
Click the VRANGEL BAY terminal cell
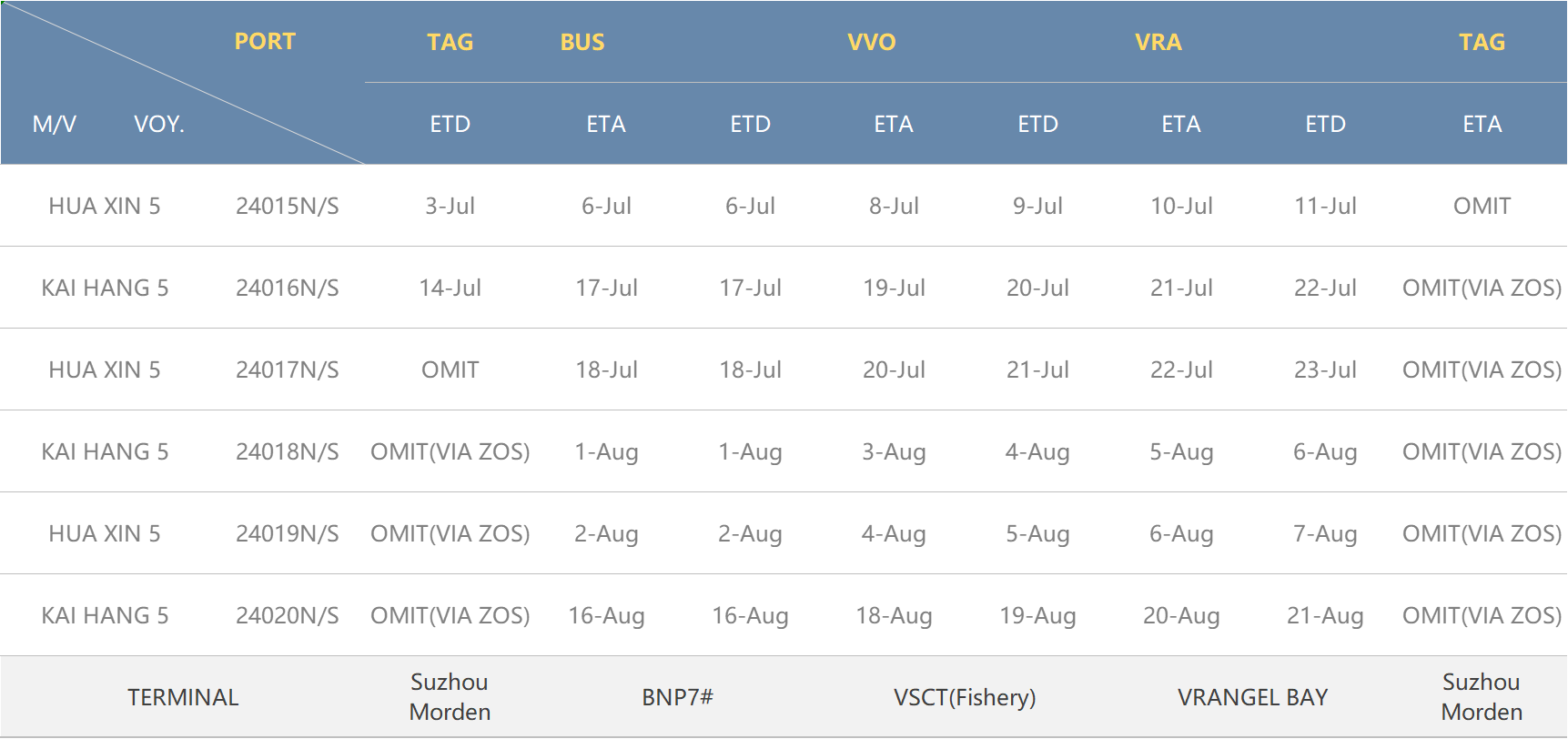pyautogui.click(x=1253, y=697)
